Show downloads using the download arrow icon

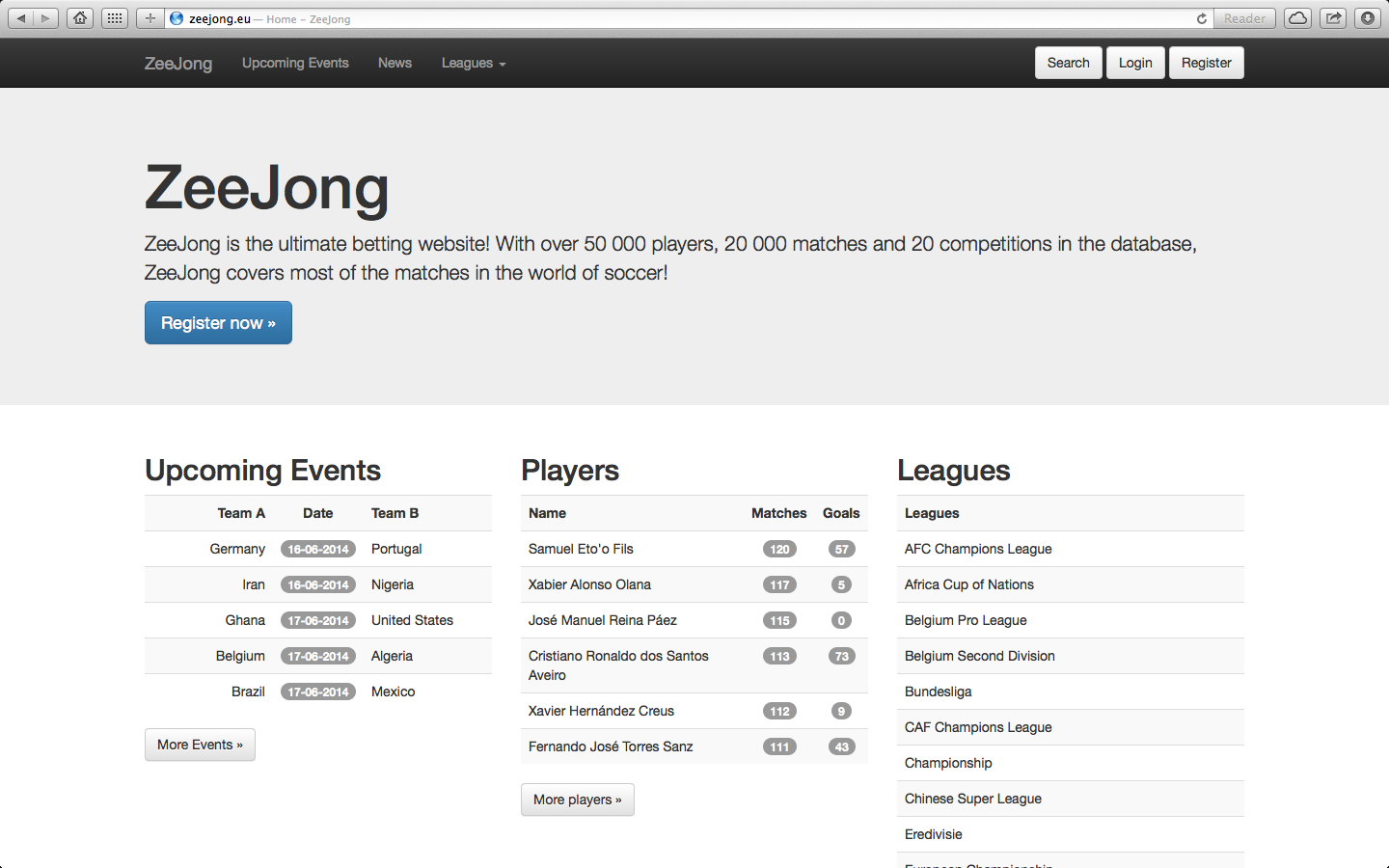click(1368, 18)
